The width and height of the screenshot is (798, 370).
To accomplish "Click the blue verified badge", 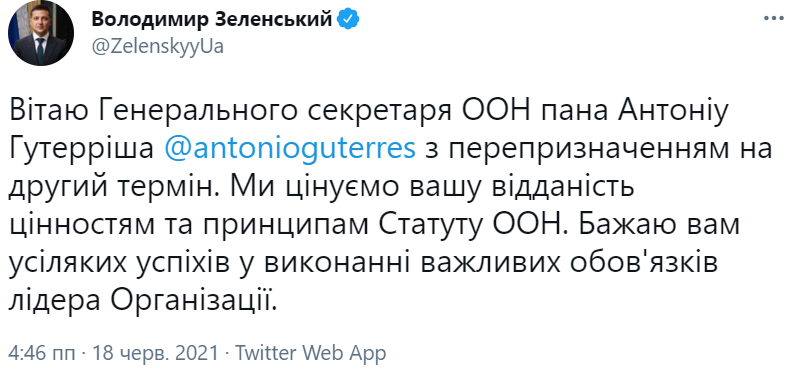I will pyautogui.click(x=350, y=19).
